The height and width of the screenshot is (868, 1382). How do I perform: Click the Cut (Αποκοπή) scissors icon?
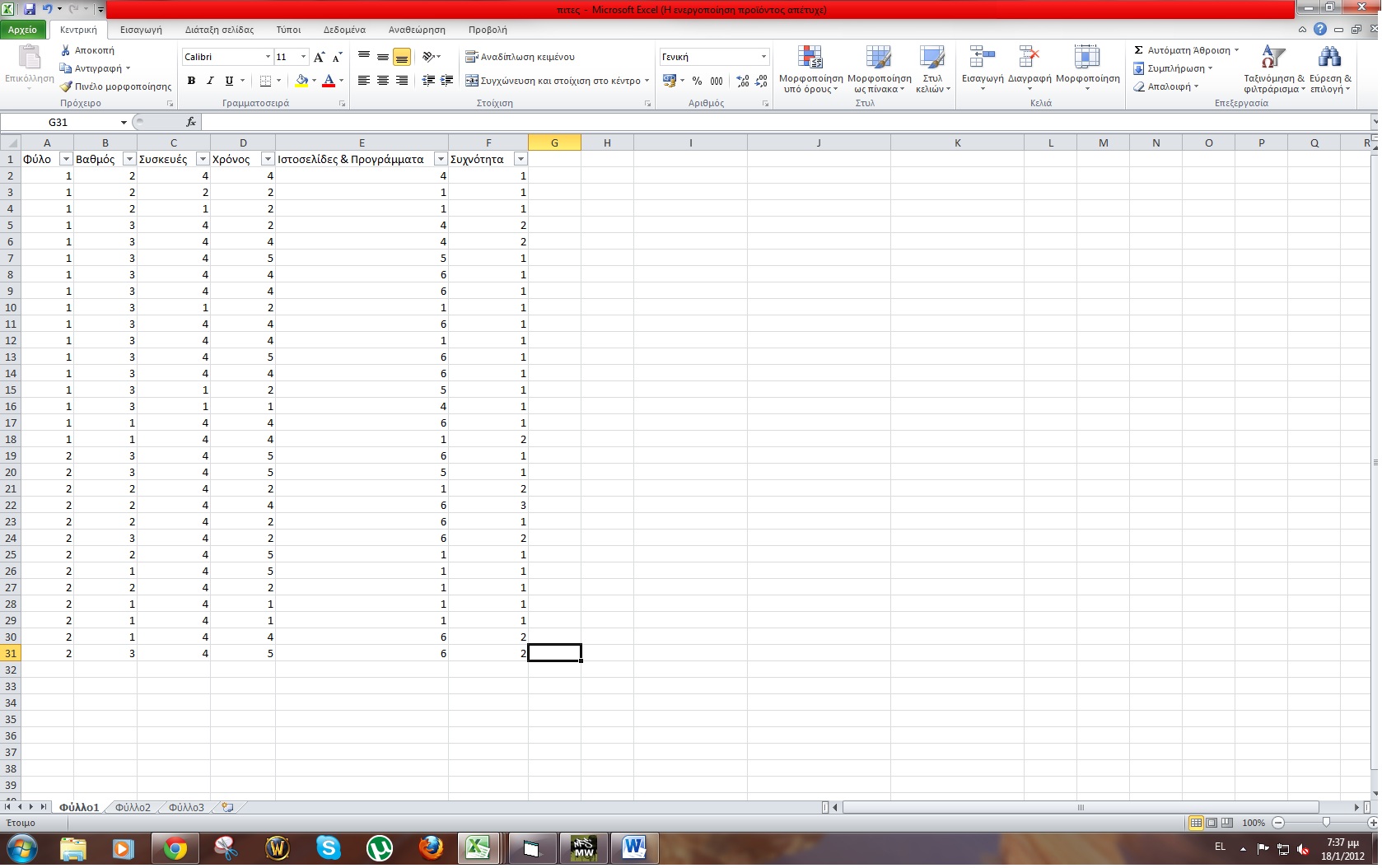tap(66, 50)
